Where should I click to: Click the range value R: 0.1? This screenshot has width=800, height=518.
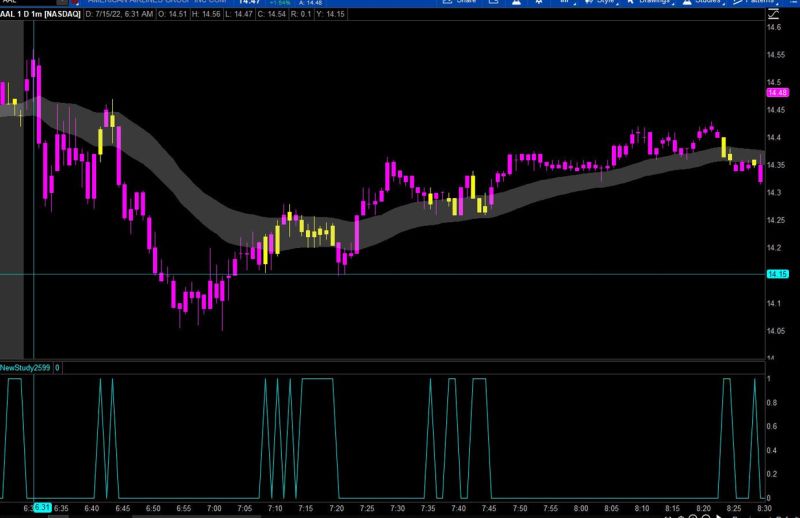click(301, 14)
